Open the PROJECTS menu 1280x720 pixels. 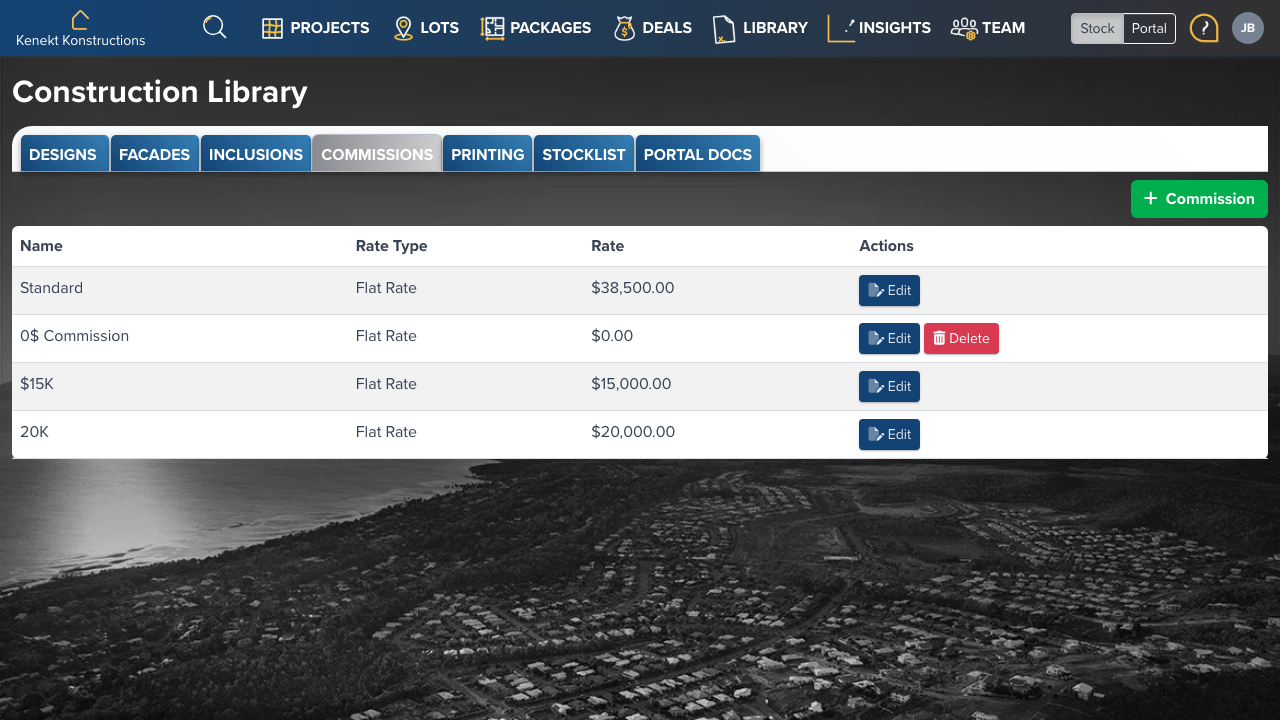point(330,28)
